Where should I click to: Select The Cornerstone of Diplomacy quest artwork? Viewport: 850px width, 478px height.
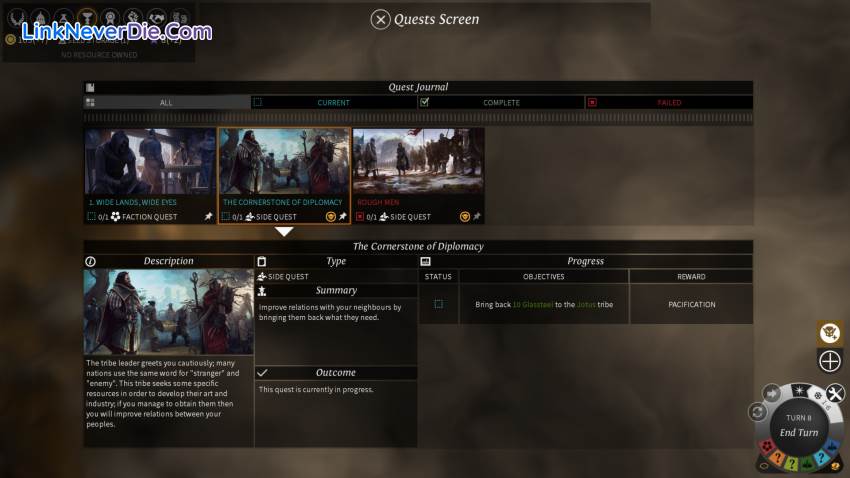284,161
